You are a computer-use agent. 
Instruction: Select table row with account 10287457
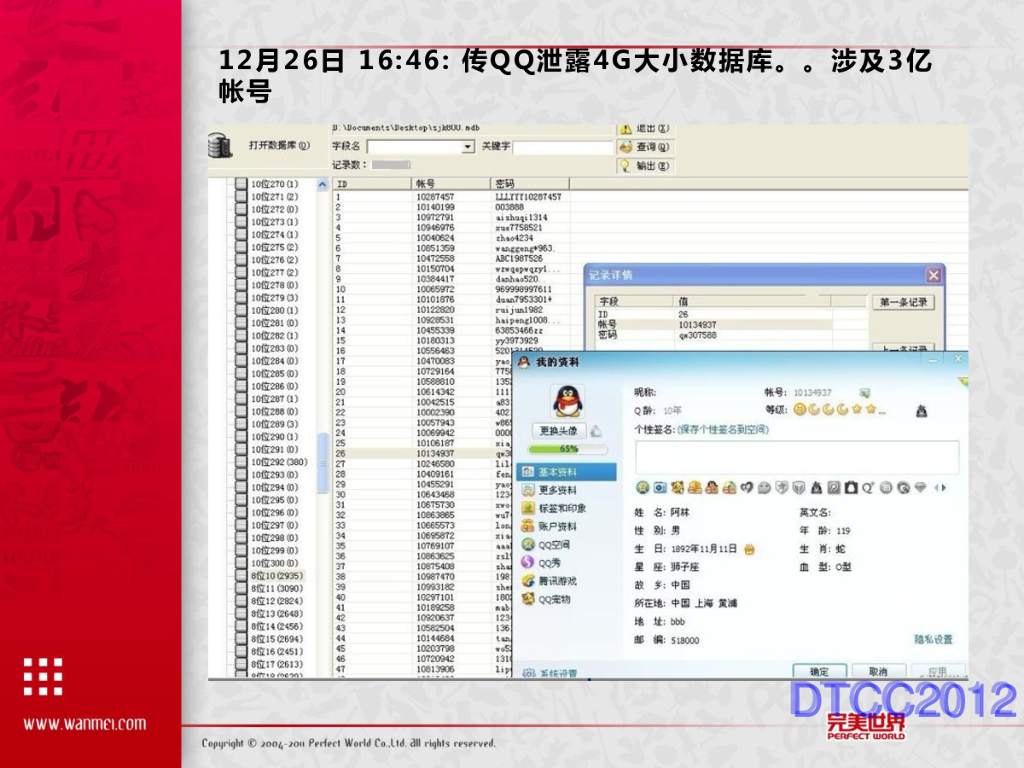451,197
